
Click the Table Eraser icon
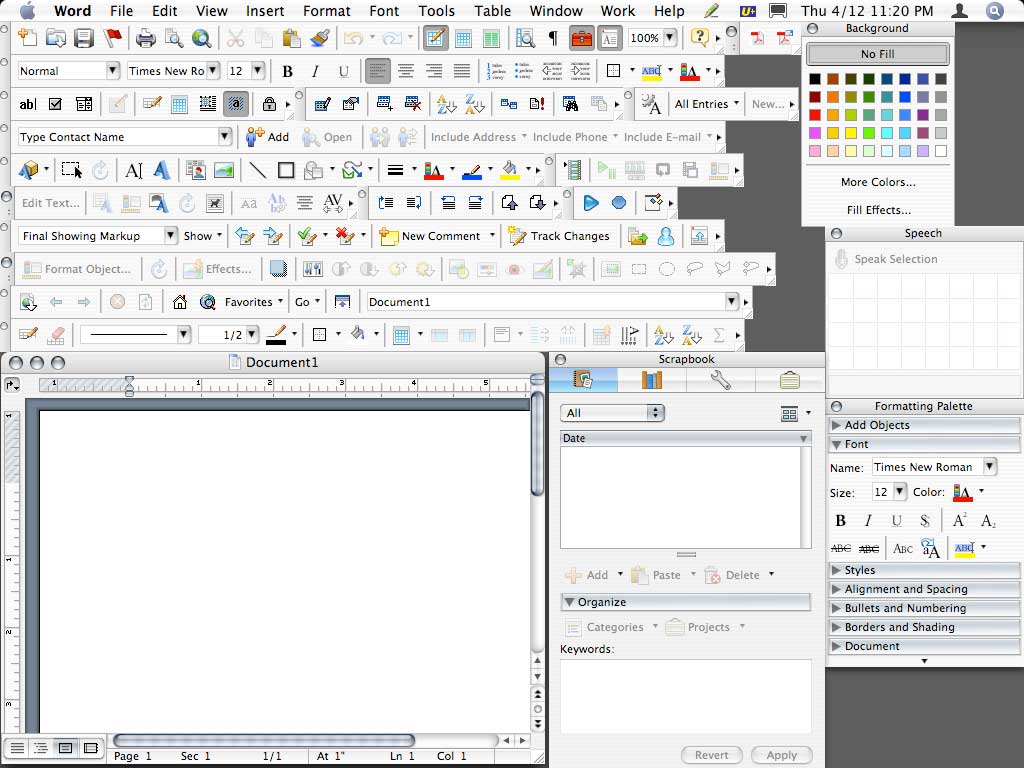pyautogui.click(x=57, y=335)
